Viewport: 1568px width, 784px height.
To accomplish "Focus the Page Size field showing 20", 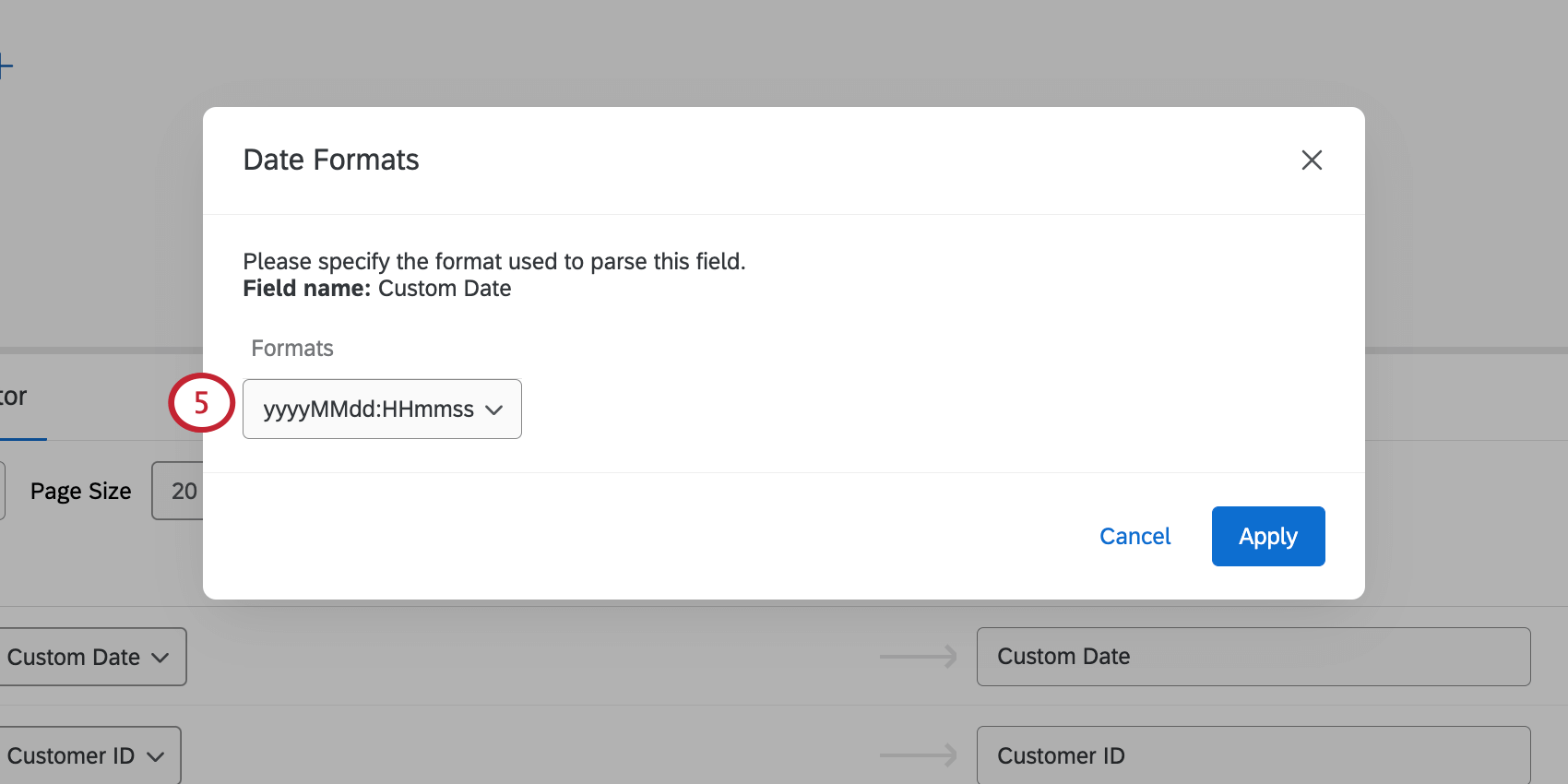I will pos(180,491).
